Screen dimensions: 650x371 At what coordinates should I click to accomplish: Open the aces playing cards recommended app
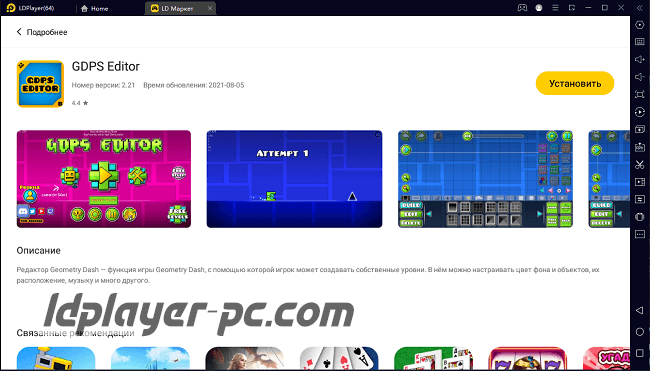click(x=339, y=358)
